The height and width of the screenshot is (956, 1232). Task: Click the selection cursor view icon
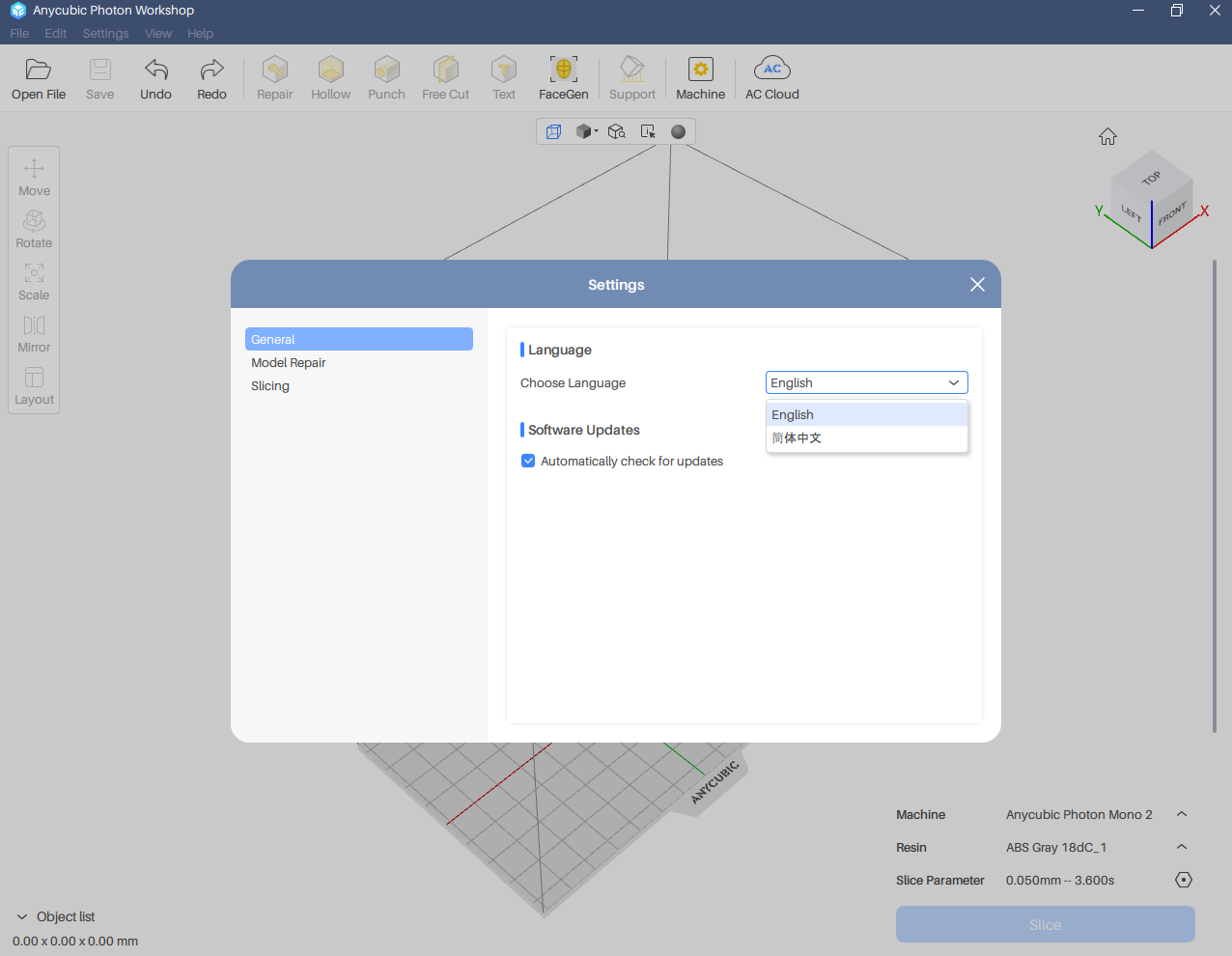[648, 131]
